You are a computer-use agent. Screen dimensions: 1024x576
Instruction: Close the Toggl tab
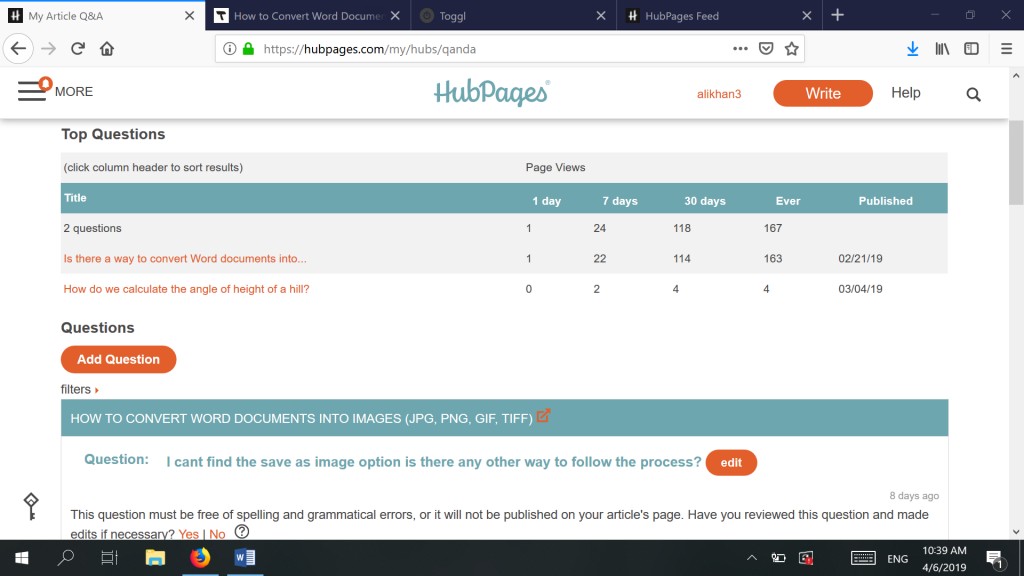[x=601, y=16]
